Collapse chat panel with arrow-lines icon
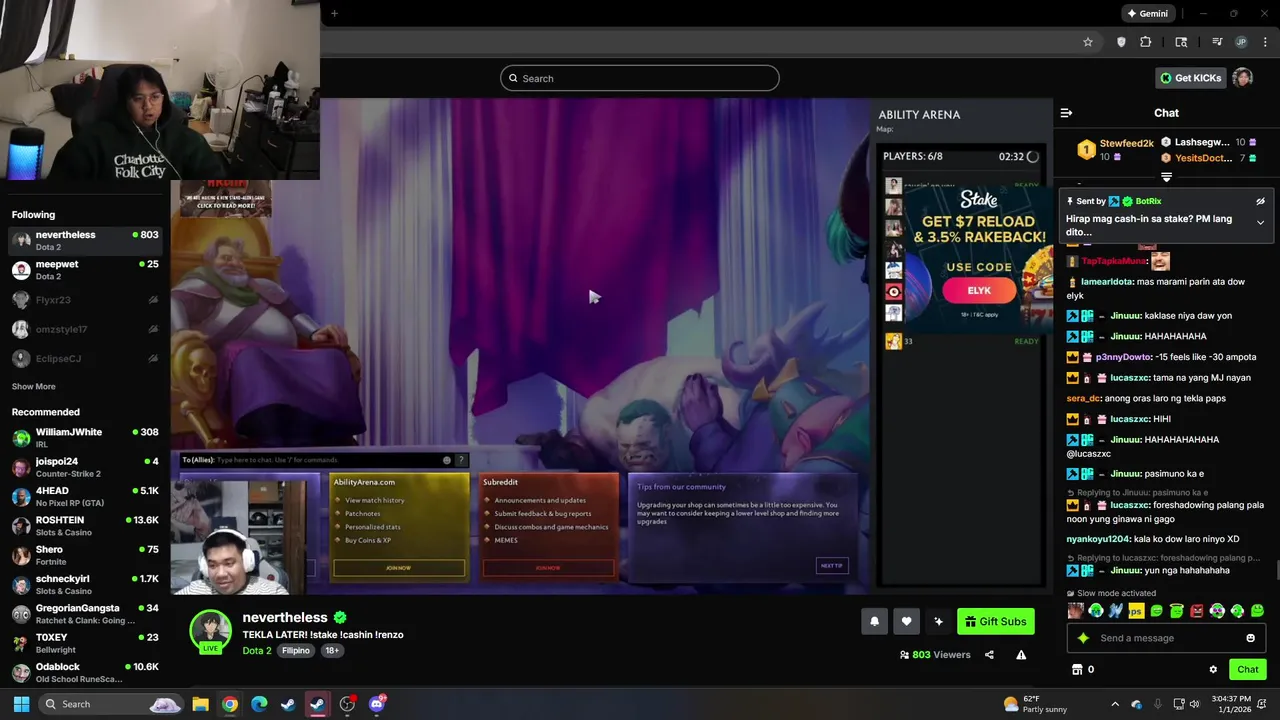Viewport: 1280px width, 720px height. pos(1066,113)
